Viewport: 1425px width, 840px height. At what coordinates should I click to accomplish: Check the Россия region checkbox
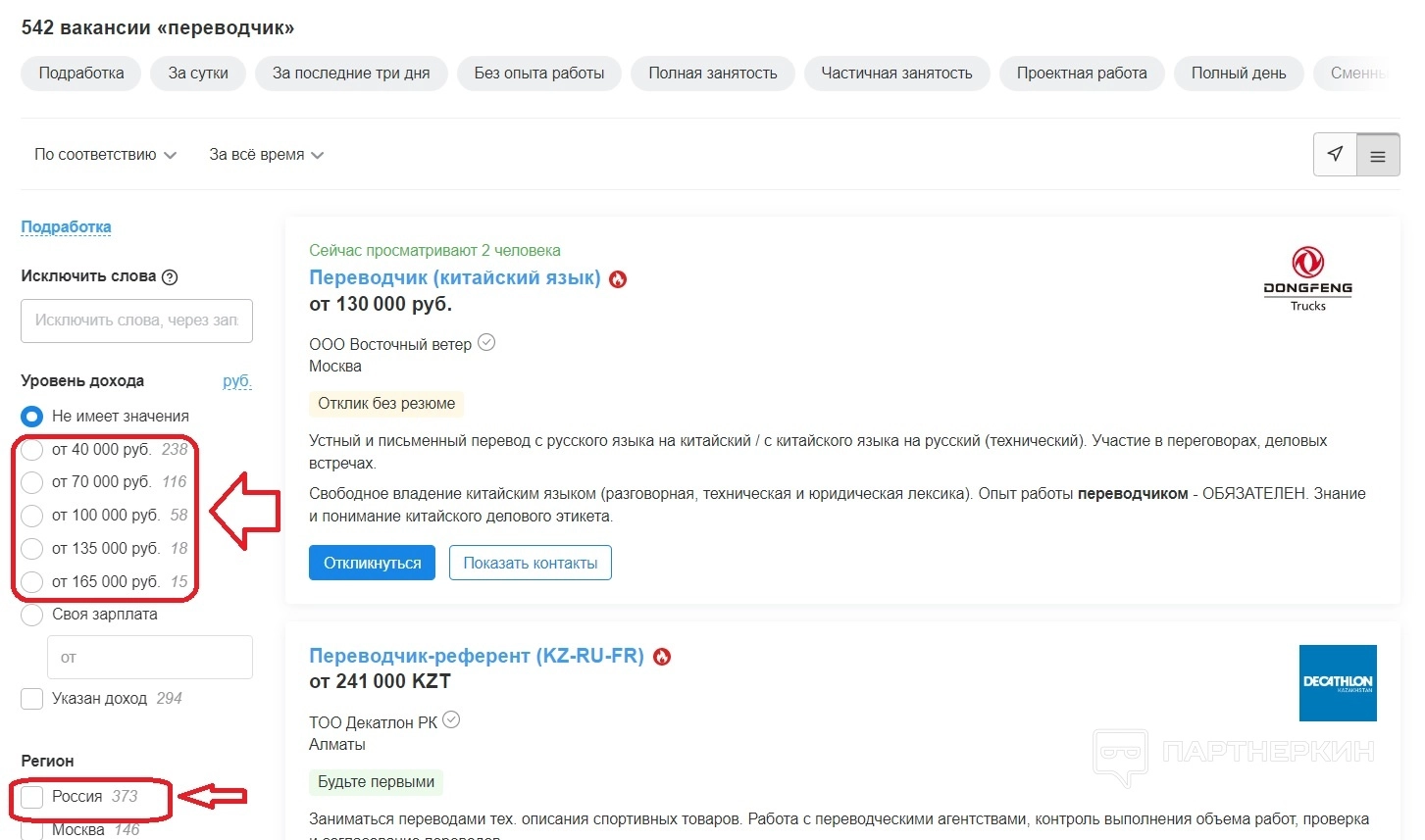(x=32, y=797)
